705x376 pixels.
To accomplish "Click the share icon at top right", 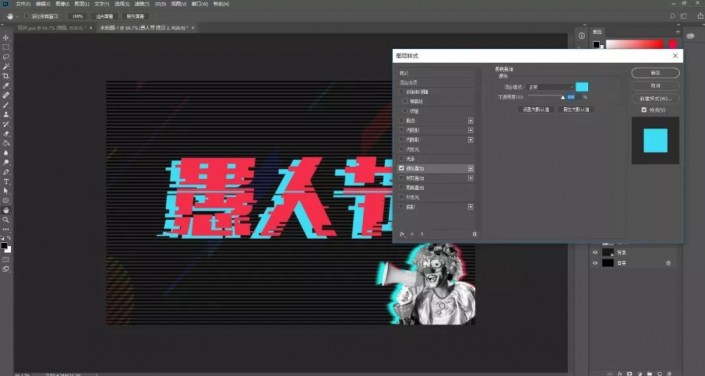I will 701,16.
